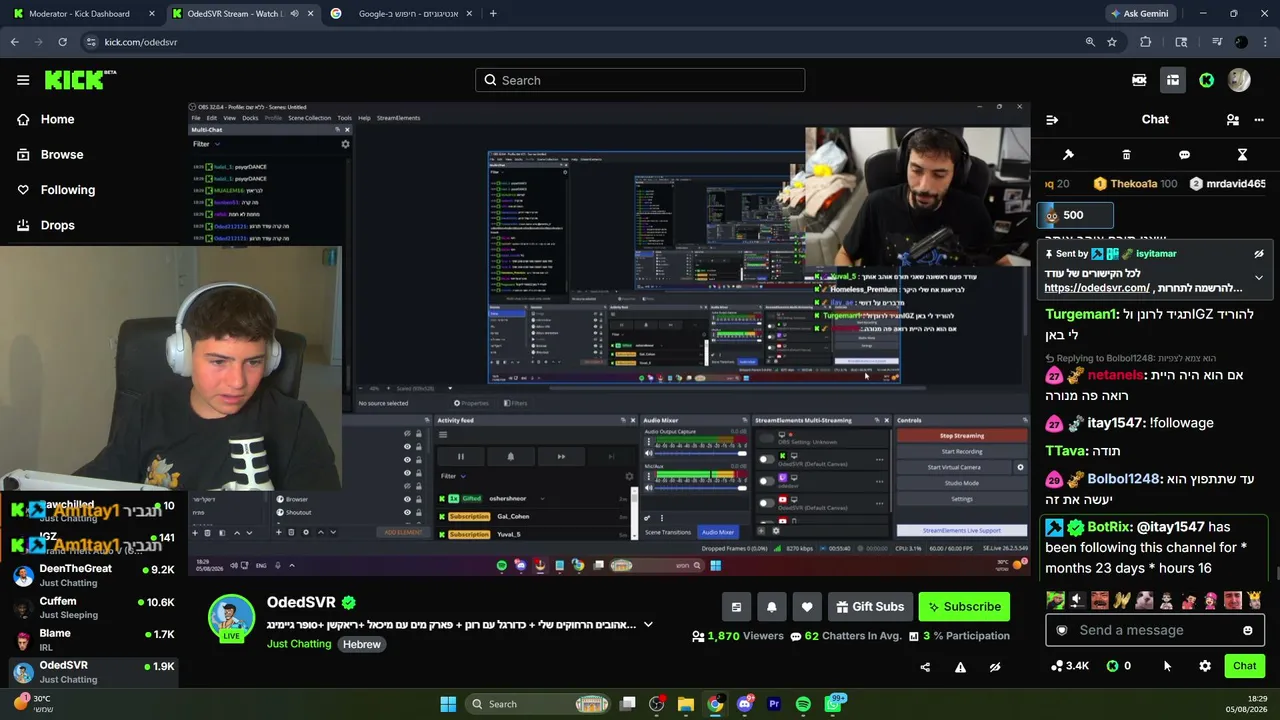Open the Just Chatting category link under OdedSVR title
This screenshot has height=720, width=1280.
coord(299,644)
